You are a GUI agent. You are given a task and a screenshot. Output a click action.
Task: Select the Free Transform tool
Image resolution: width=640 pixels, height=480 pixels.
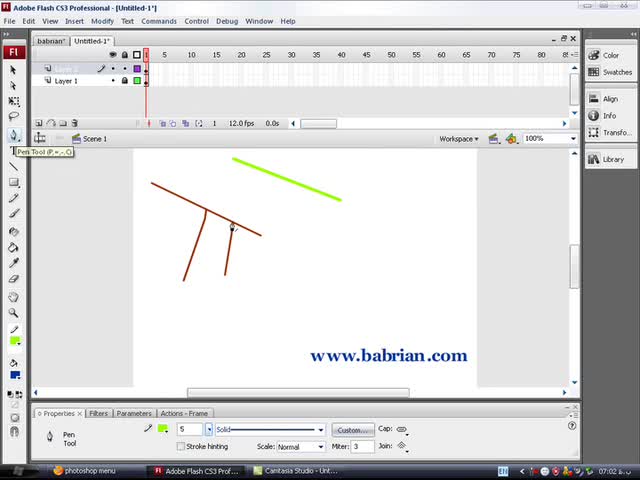(x=13, y=101)
